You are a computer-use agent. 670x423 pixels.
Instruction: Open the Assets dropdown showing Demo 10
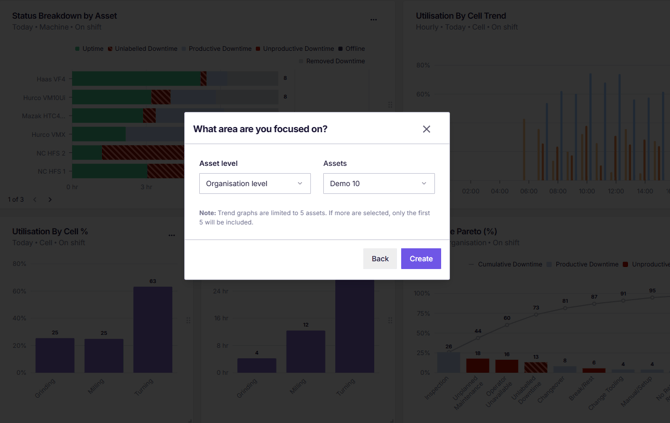379,183
